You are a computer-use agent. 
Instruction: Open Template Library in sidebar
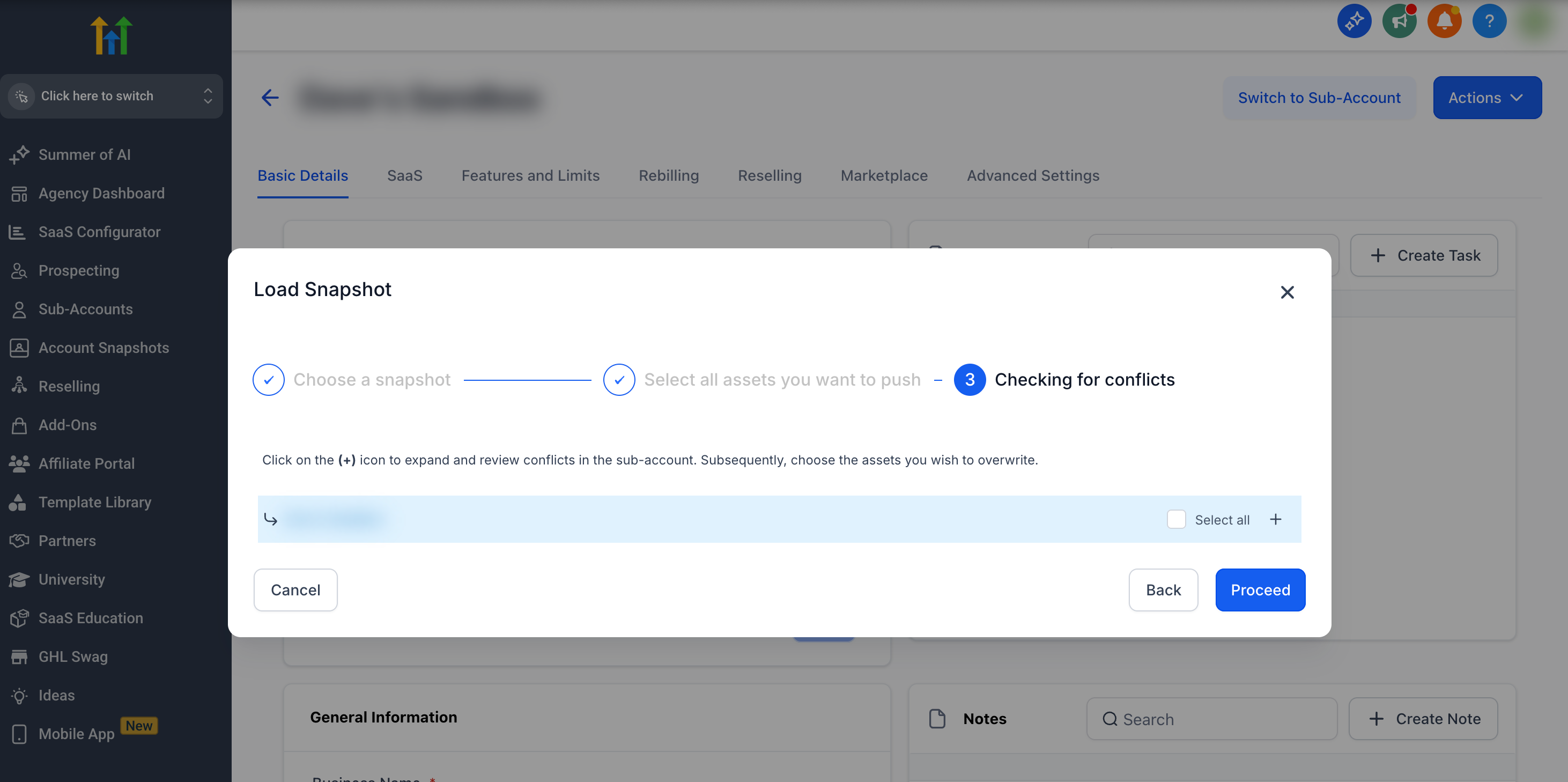(94, 503)
